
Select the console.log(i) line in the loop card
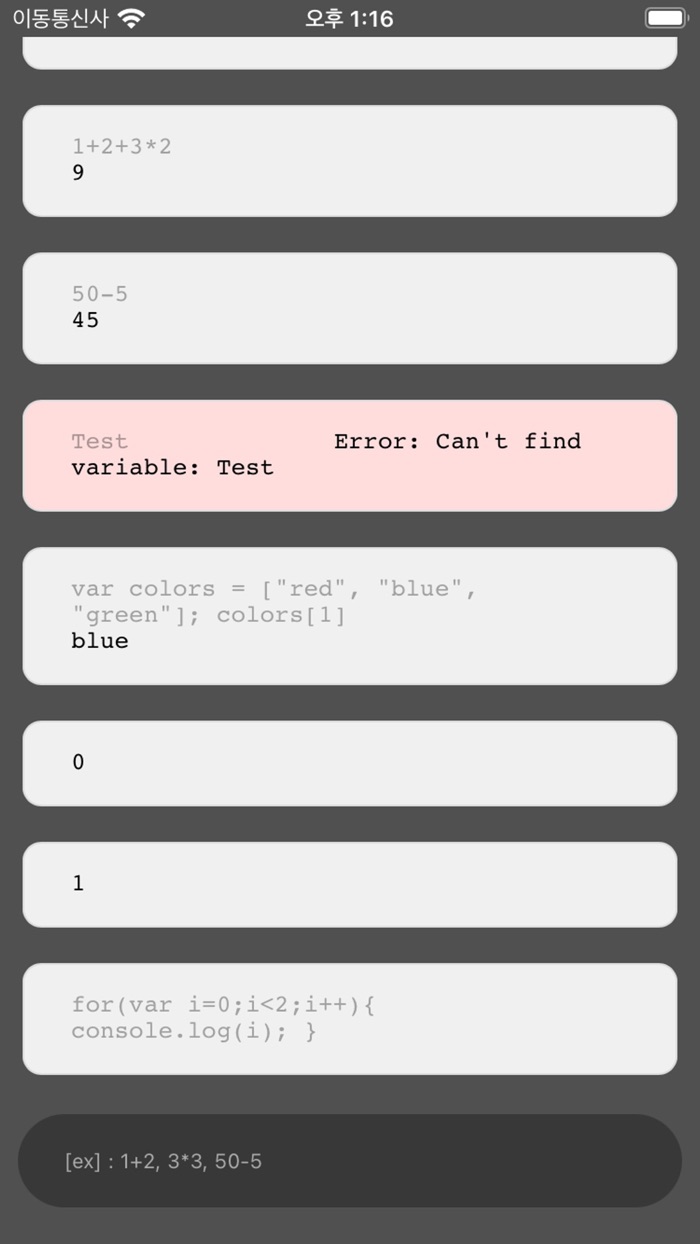[193, 1031]
